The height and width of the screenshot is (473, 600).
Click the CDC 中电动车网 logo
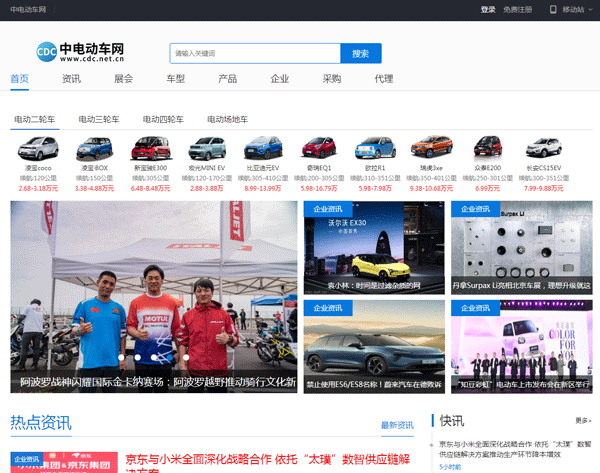click(x=80, y=52)
